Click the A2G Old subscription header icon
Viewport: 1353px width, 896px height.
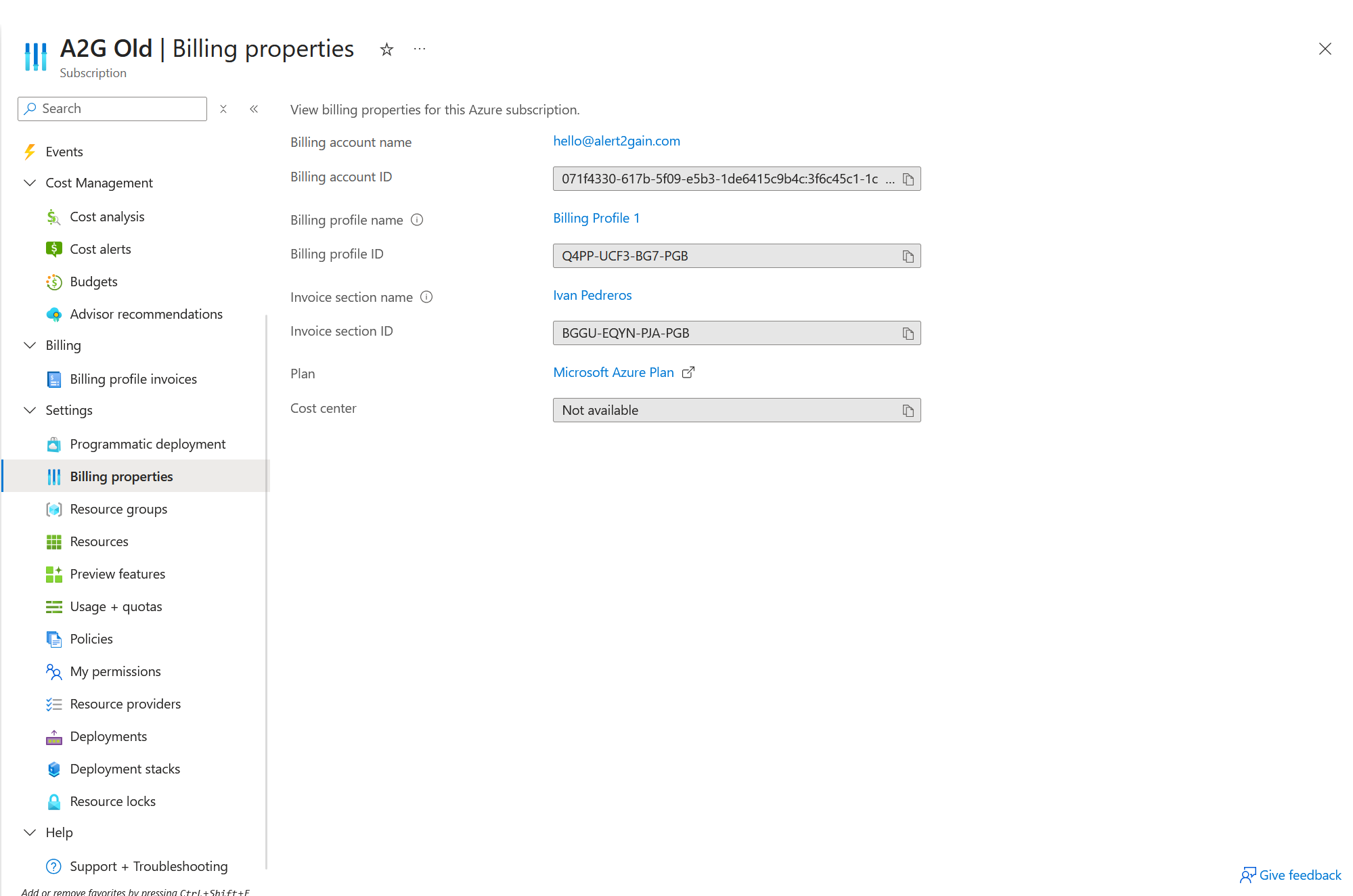click(35, 56)
